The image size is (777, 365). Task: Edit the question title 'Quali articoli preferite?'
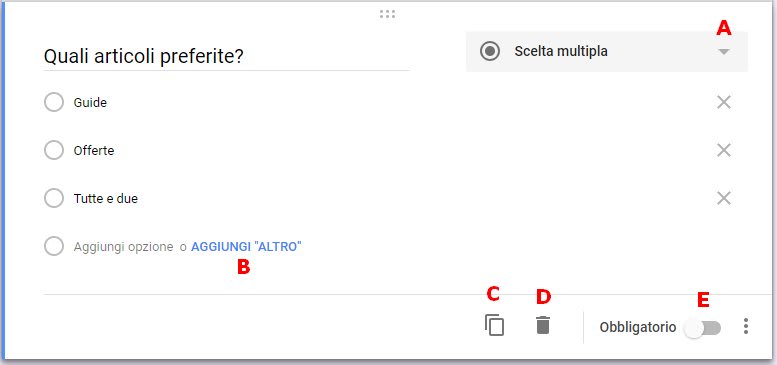[x=226, y=56]
